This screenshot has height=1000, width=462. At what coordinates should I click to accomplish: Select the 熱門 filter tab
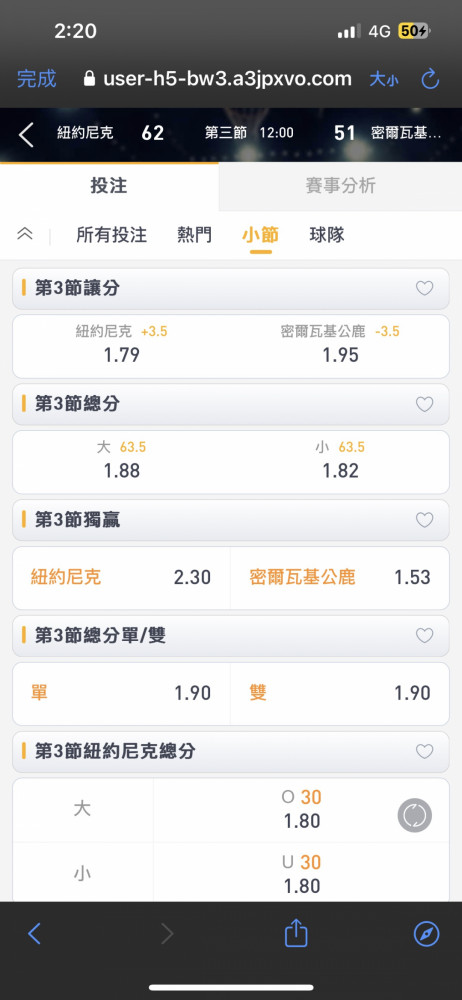click(x=194, y=235)
